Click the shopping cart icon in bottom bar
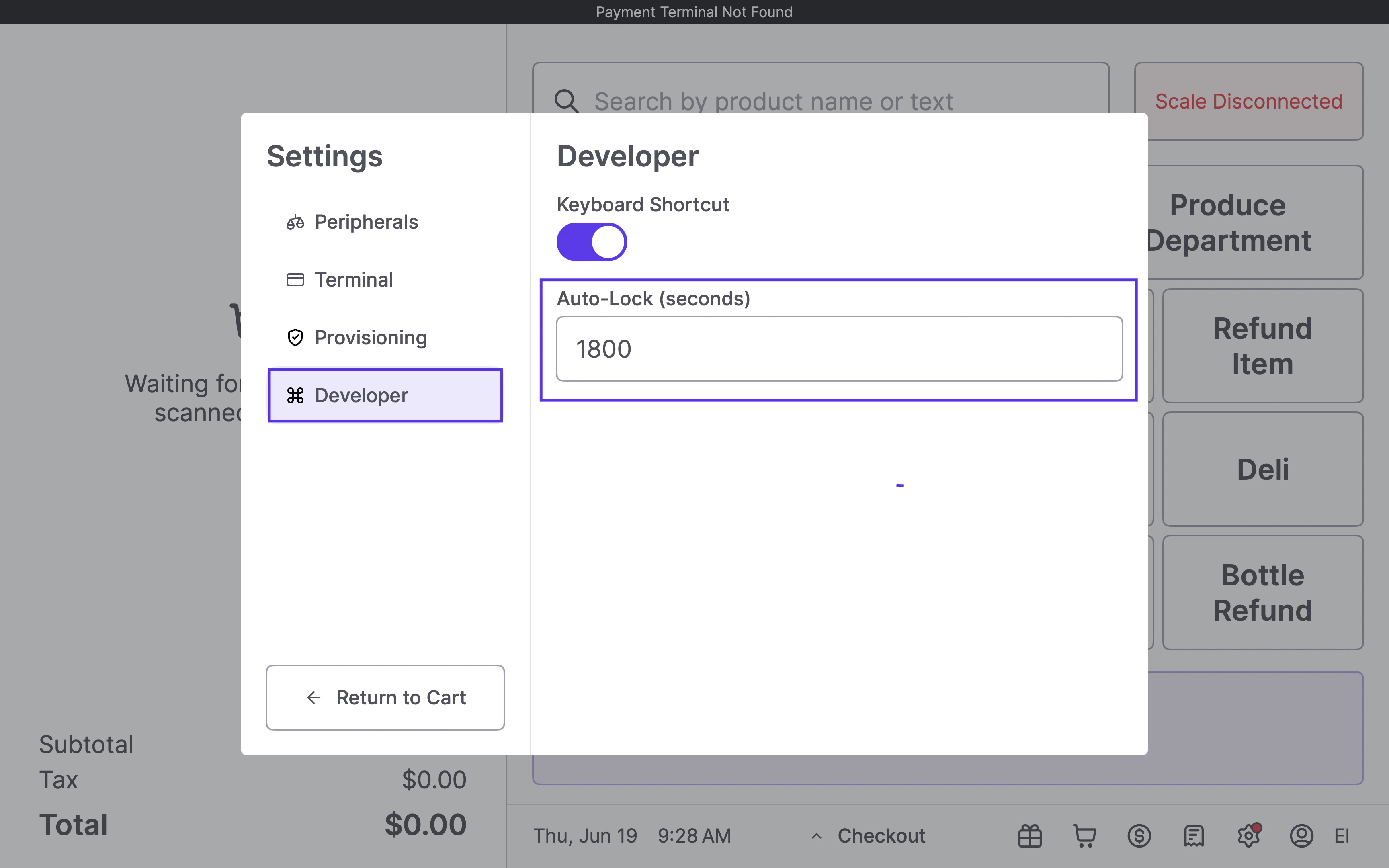1389x868 pixels. 1084,836
